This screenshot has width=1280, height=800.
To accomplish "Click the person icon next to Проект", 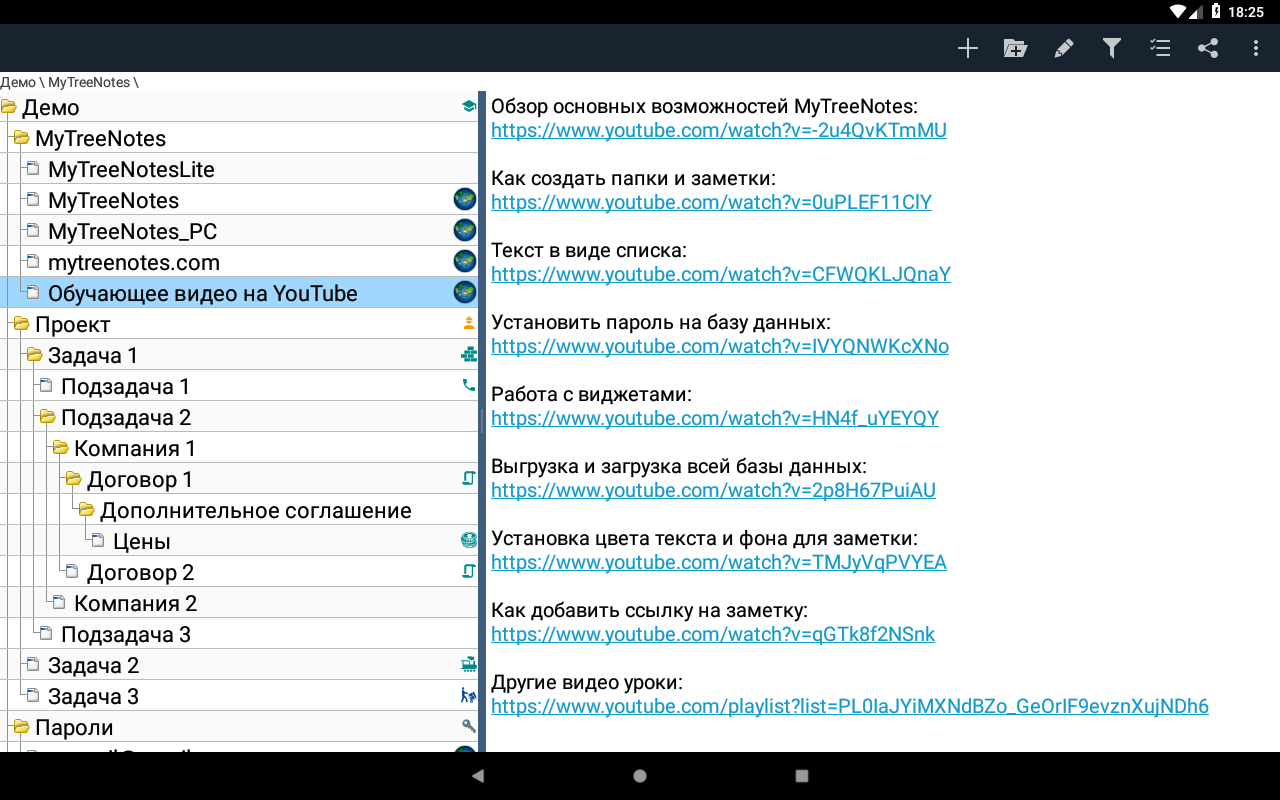I will coord(467,323).
